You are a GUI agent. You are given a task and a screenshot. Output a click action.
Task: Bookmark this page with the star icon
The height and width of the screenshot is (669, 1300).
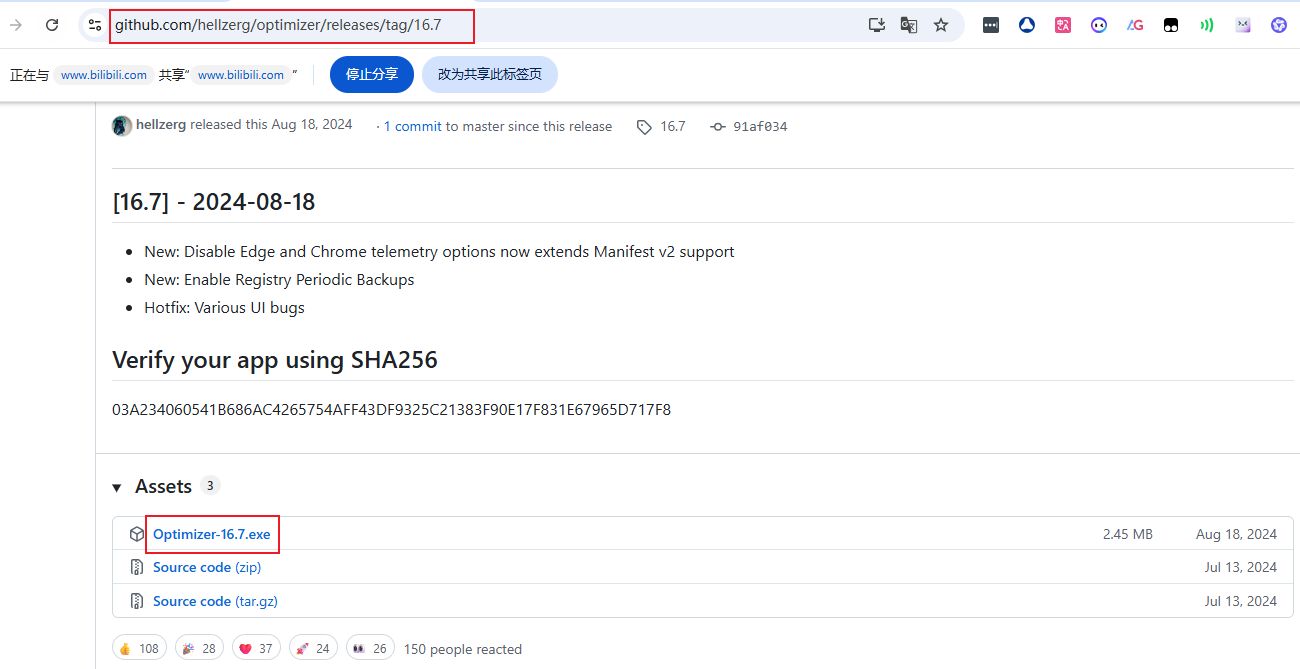(x=940, y=25)
